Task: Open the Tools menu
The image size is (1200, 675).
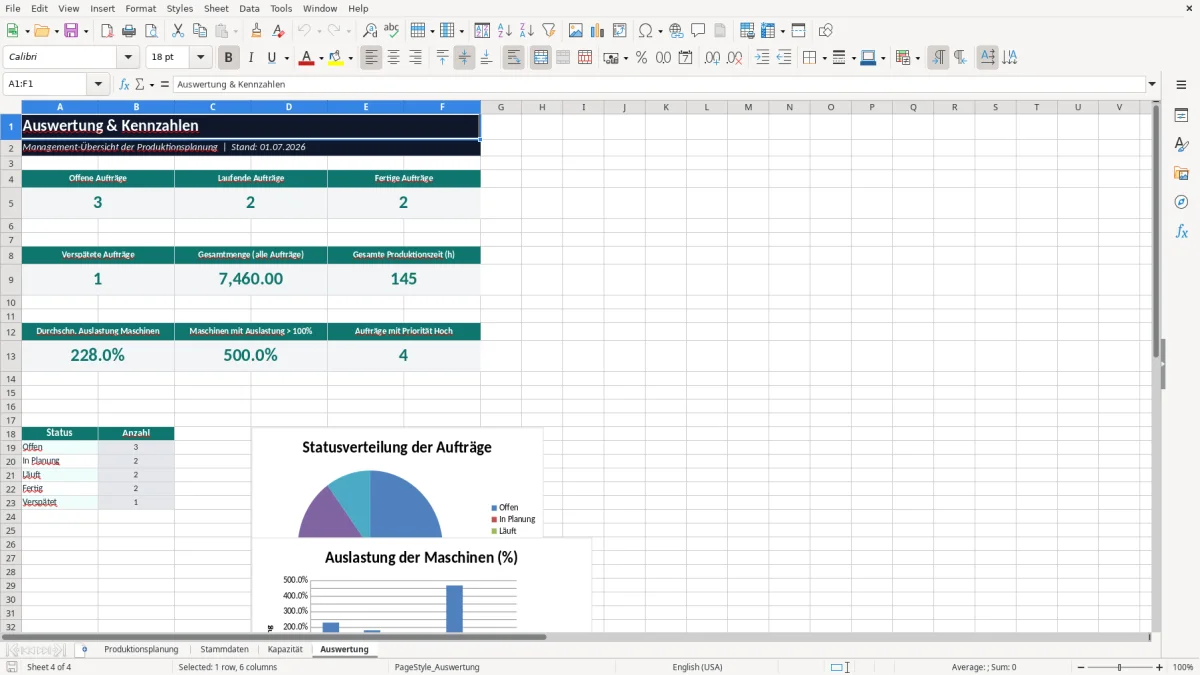Action: [x=281, y=8]
